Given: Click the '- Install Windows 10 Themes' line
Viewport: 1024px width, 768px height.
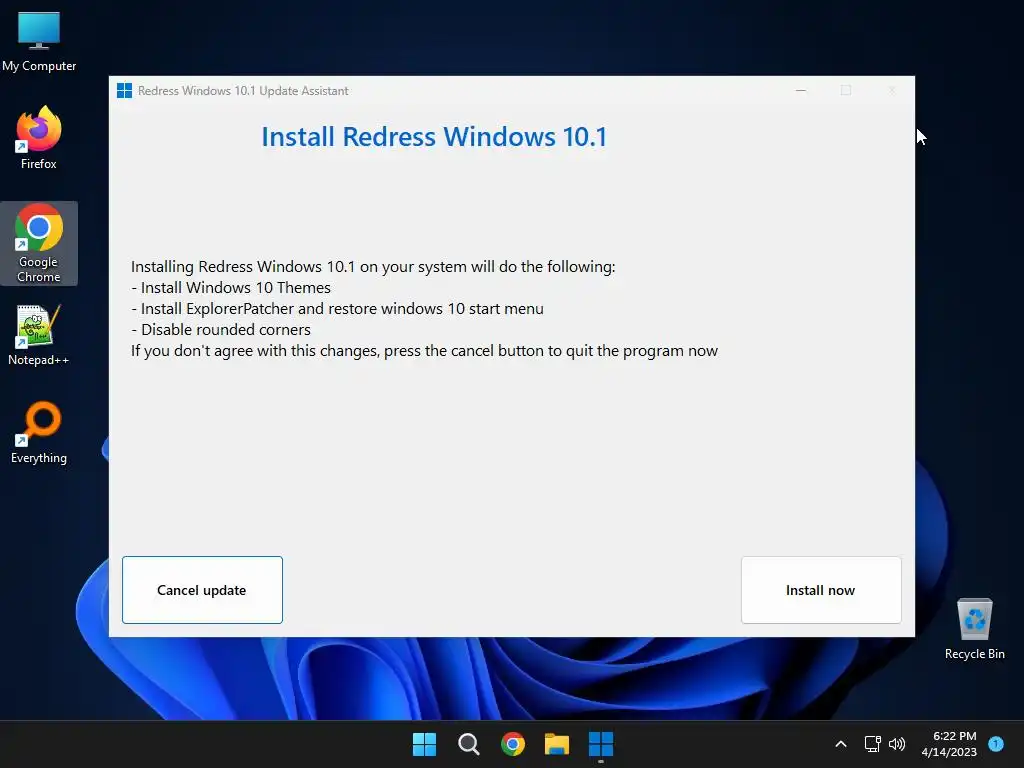Looking at the screenshot, I should point(231,288).
